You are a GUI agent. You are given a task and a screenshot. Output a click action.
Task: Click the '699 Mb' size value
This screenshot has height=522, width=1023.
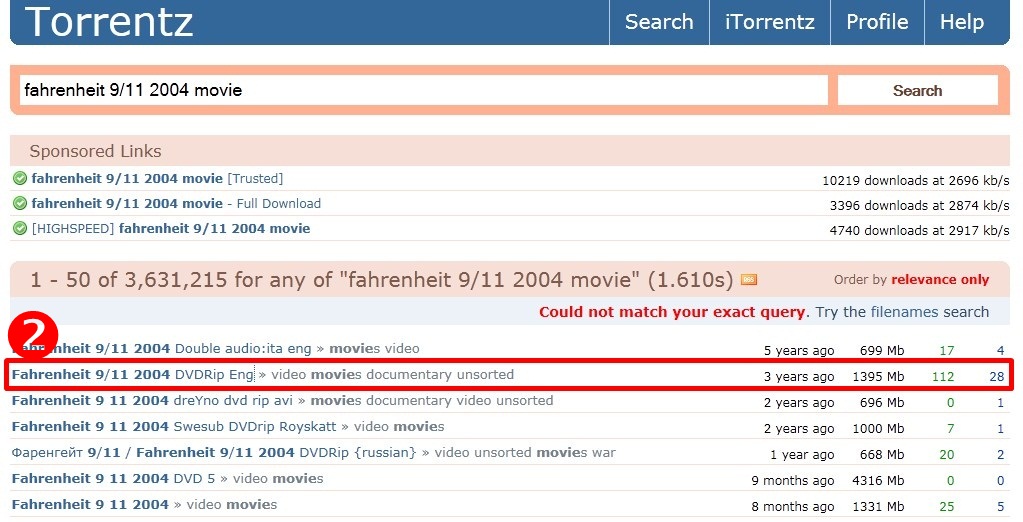click(882, 350)
